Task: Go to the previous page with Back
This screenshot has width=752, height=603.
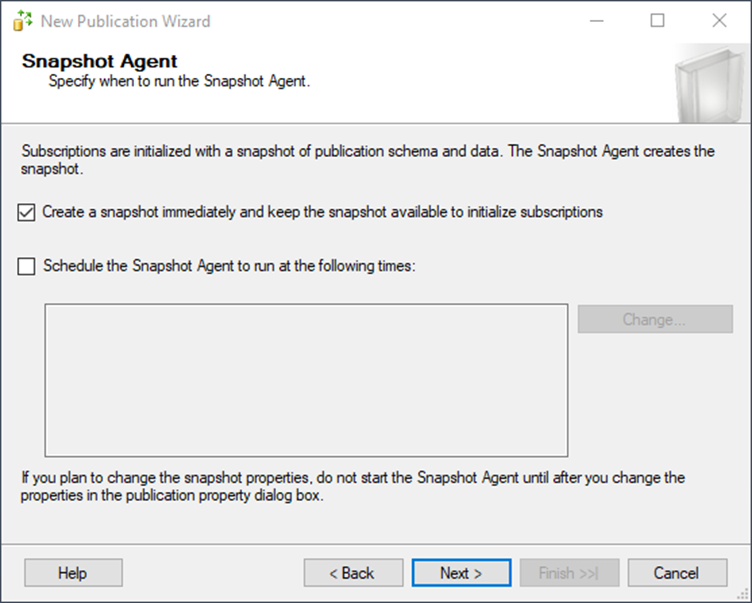Action: pos(353,573)
